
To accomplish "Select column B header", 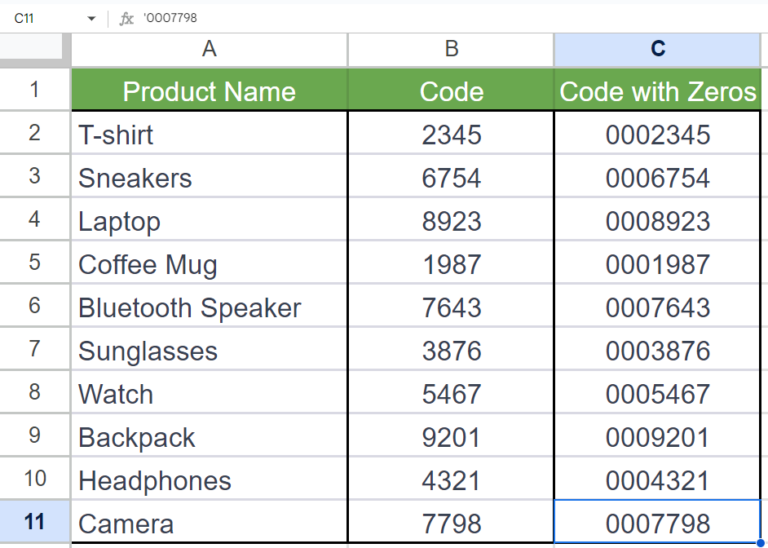I will pyautogui.click(x=451, y=49).
